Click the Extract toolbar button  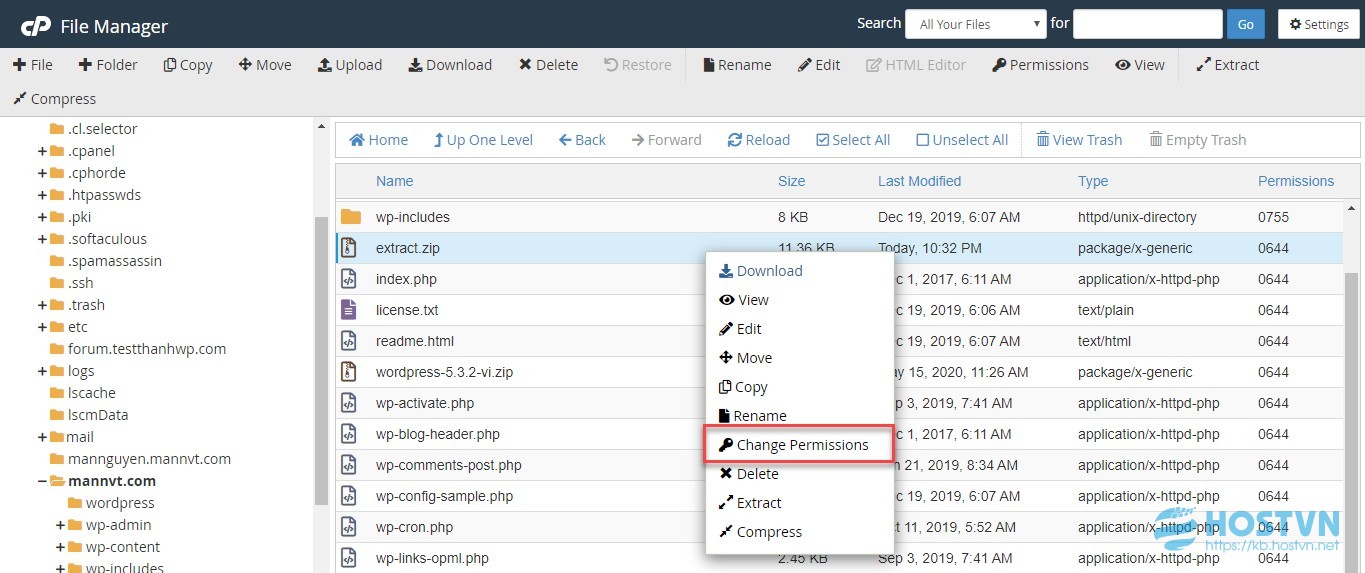click(x=1227, y=64)
